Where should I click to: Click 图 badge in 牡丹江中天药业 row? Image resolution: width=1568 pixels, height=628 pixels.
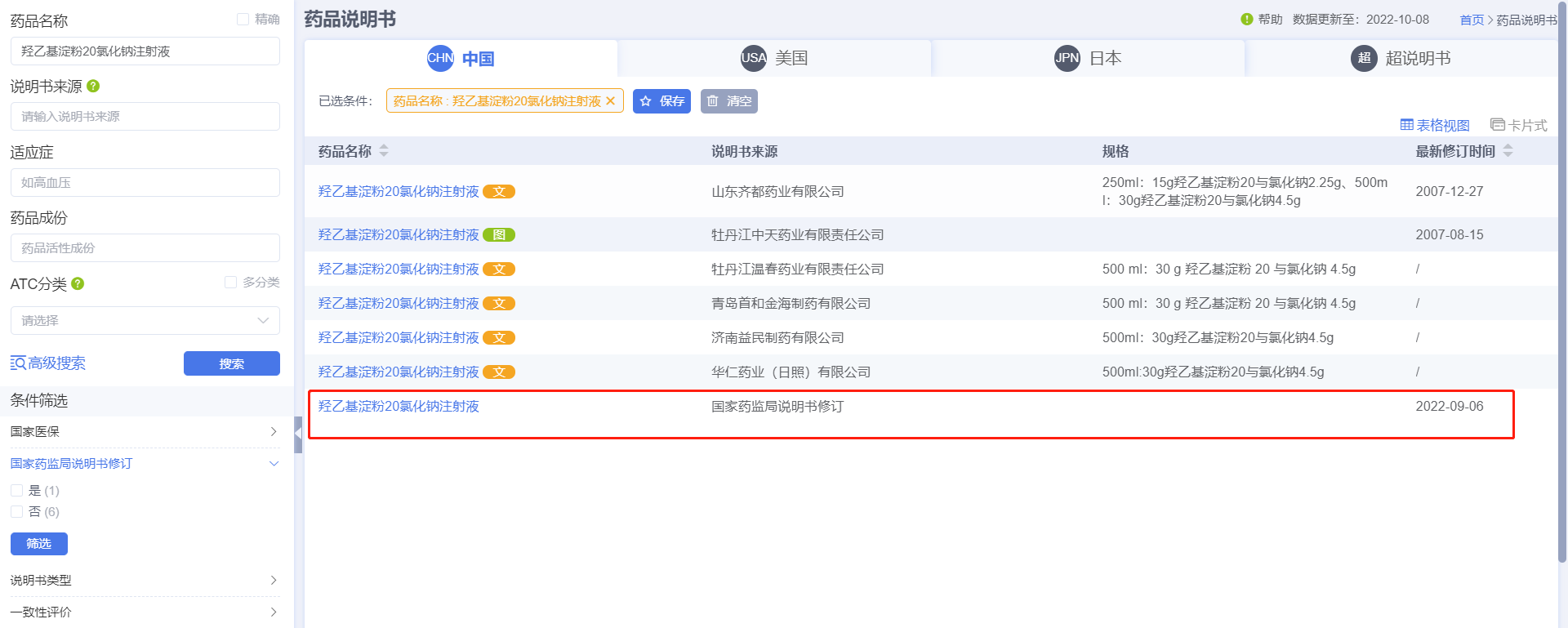point(499,235)
